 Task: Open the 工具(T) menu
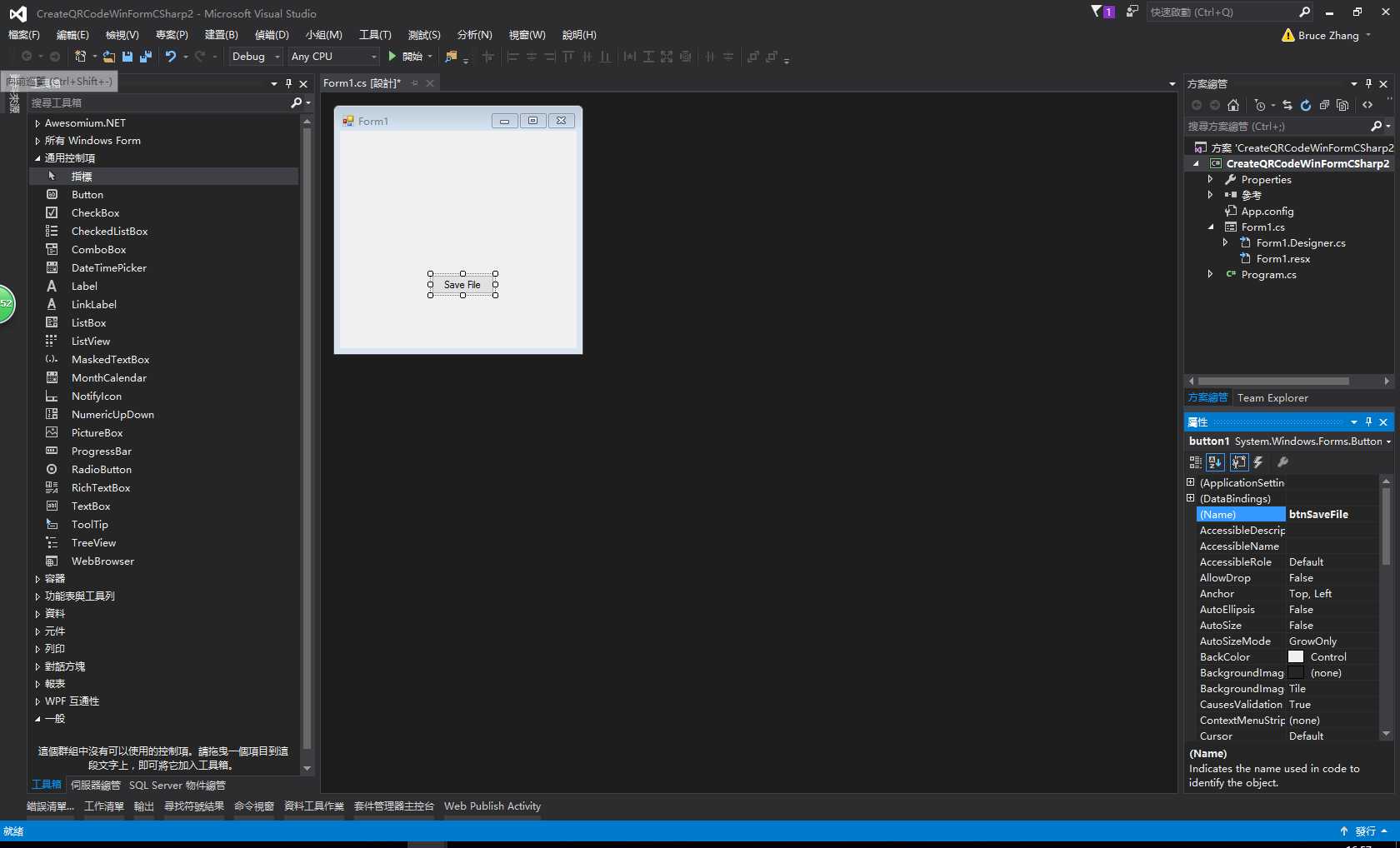point(375,35)
